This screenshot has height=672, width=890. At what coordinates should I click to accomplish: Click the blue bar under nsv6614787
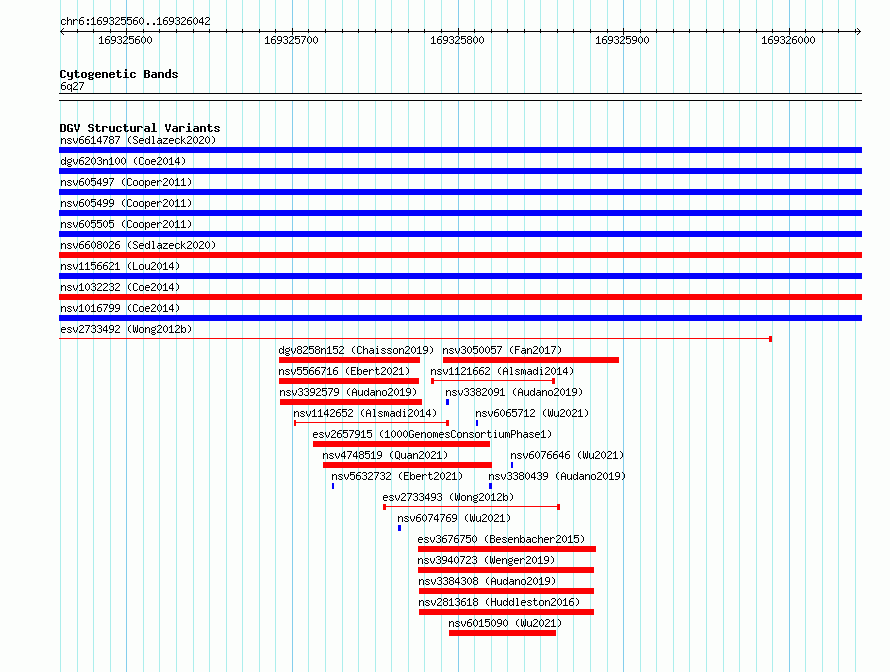[x=460, y=150]
